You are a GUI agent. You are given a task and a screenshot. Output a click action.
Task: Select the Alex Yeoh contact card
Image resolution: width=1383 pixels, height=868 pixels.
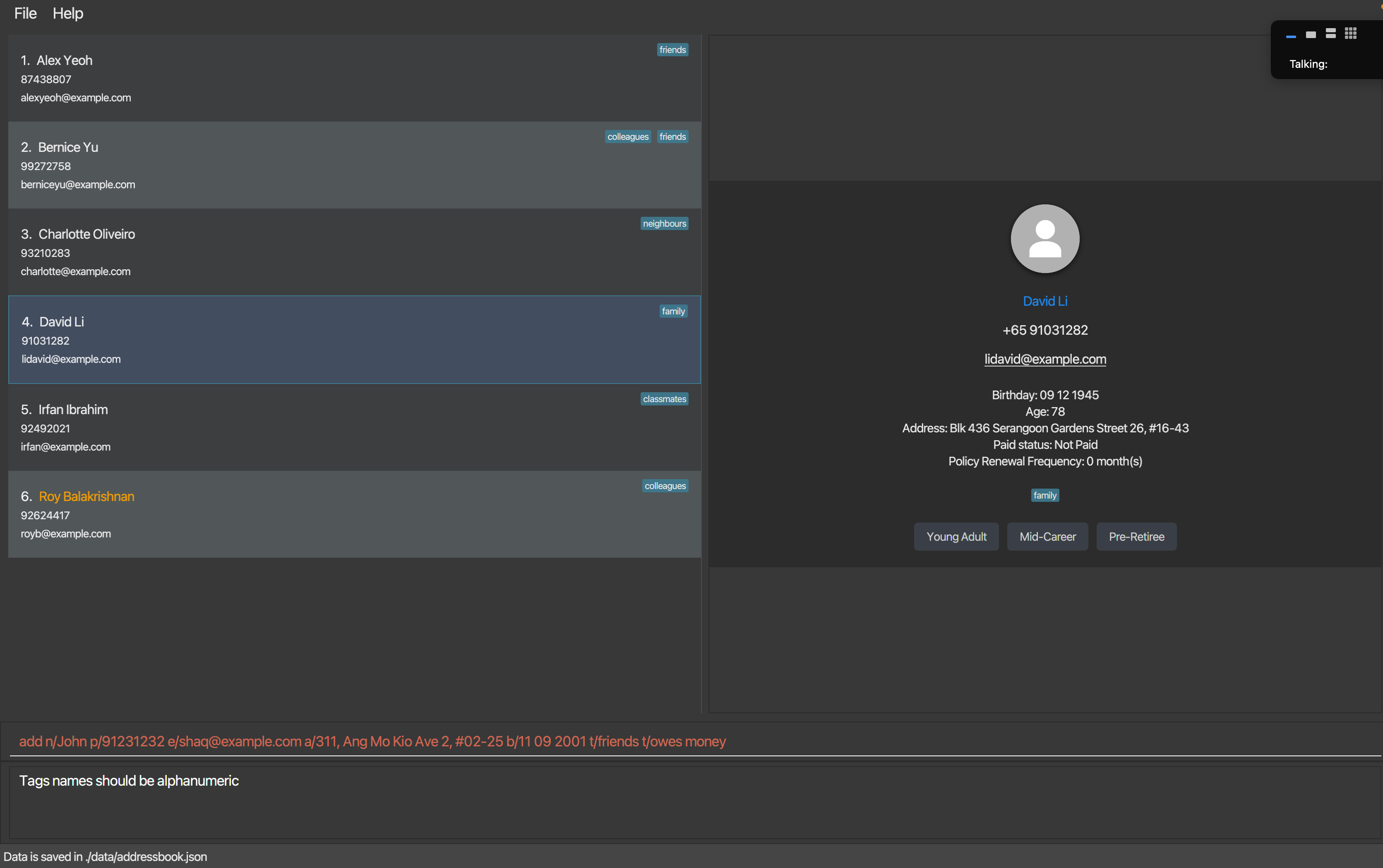click(344, 79)
